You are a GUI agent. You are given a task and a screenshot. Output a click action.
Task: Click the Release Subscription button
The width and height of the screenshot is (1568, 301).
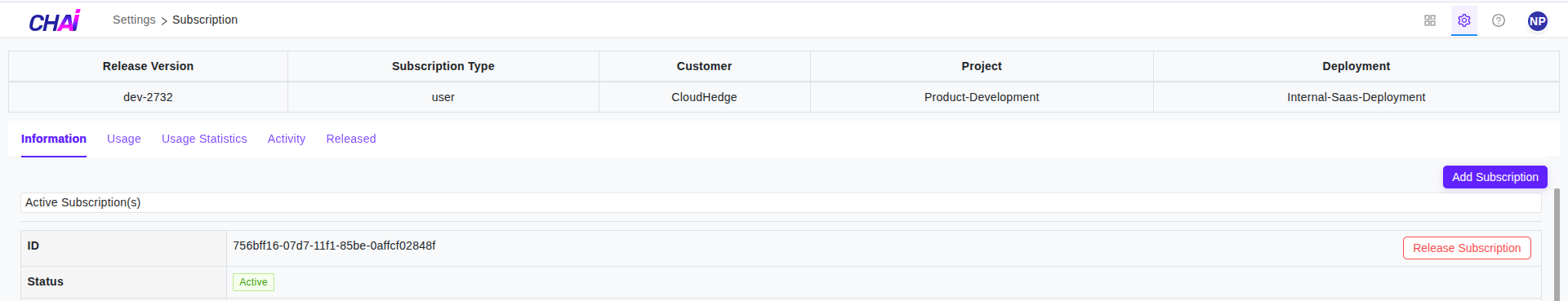[1467, 248]
